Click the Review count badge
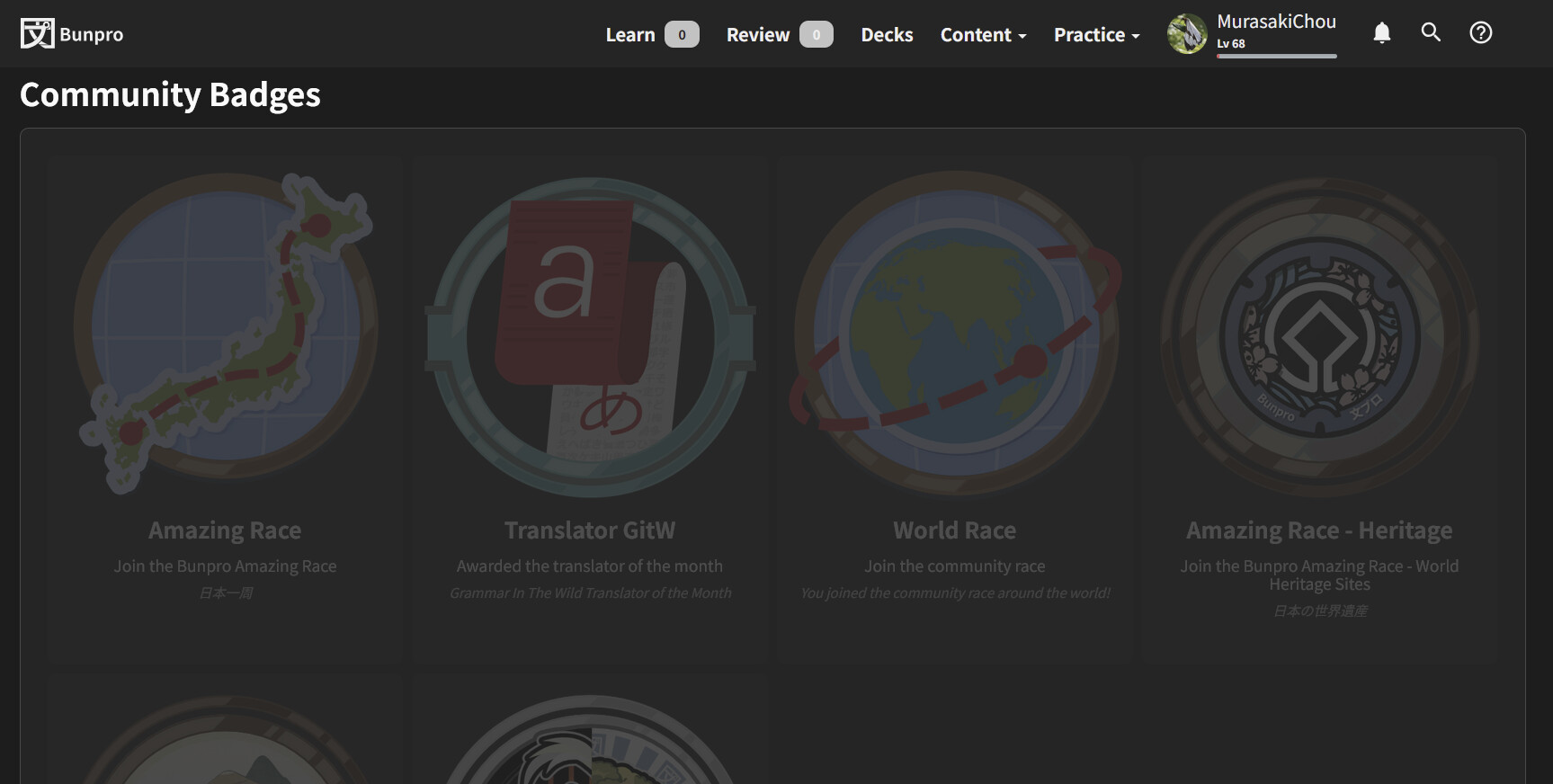The image size is (1553, 784). coord(817,34)
